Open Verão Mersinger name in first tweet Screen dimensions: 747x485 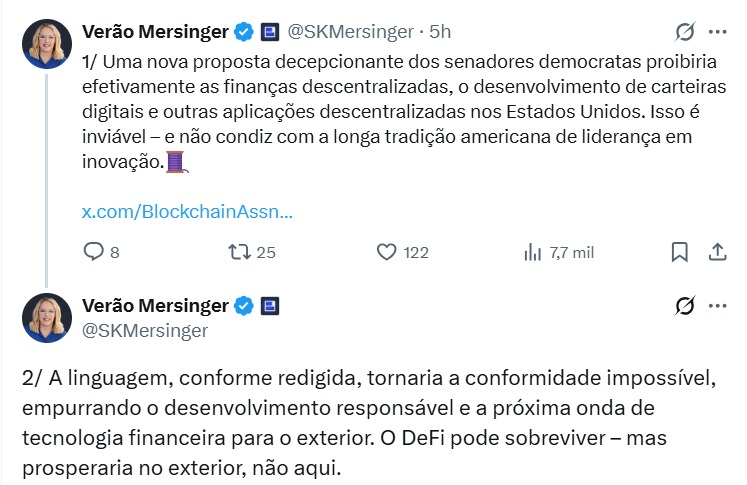click(x=155, y=32)
